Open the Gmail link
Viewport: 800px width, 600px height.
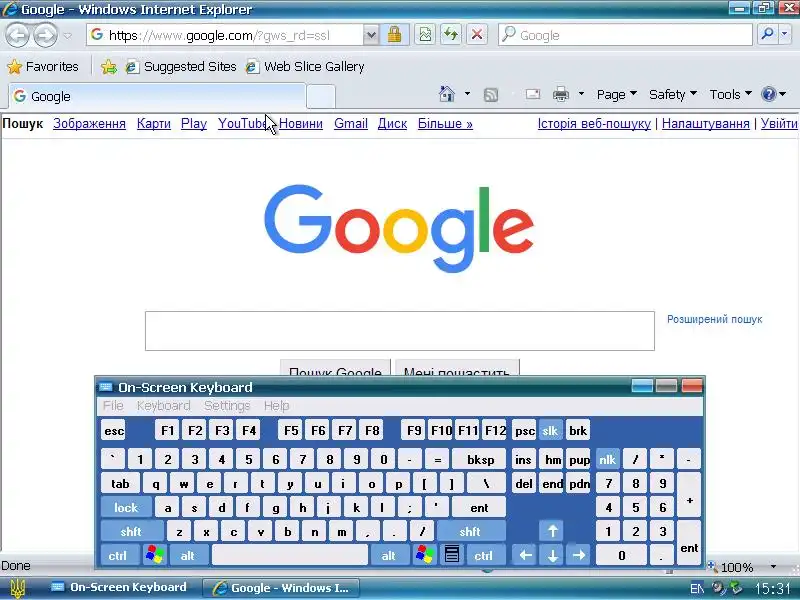[x=351, y=123]
